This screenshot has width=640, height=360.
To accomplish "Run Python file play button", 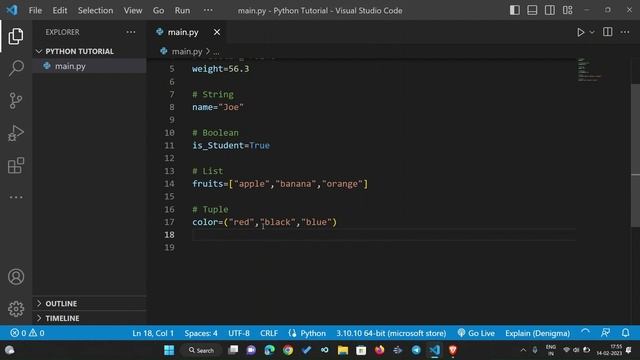I will [580, 32].
